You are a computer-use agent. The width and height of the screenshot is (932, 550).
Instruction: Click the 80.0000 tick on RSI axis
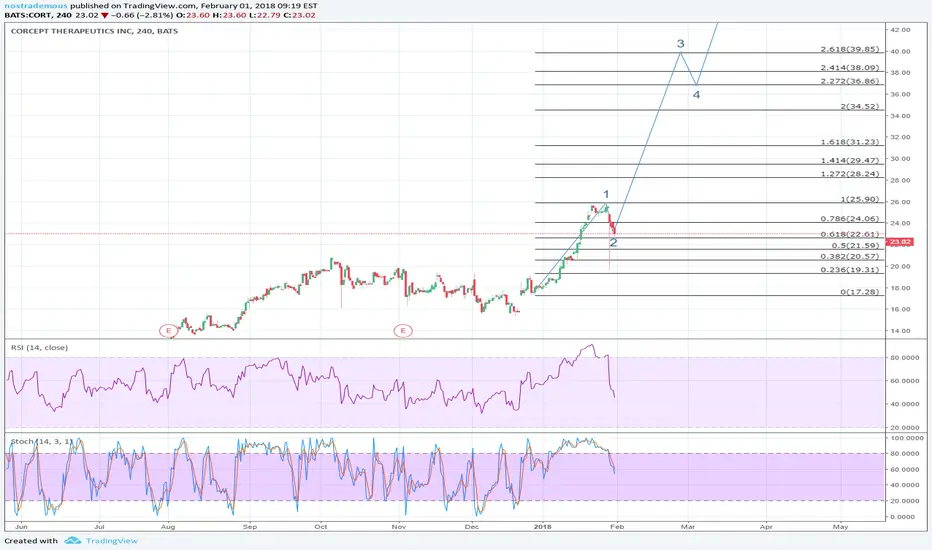(905, 358)
